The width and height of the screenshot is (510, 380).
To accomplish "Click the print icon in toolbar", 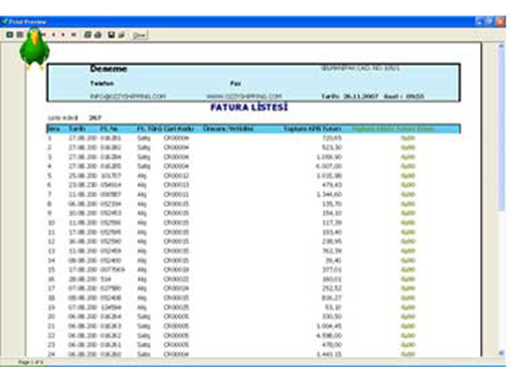I will coord(98,34).
